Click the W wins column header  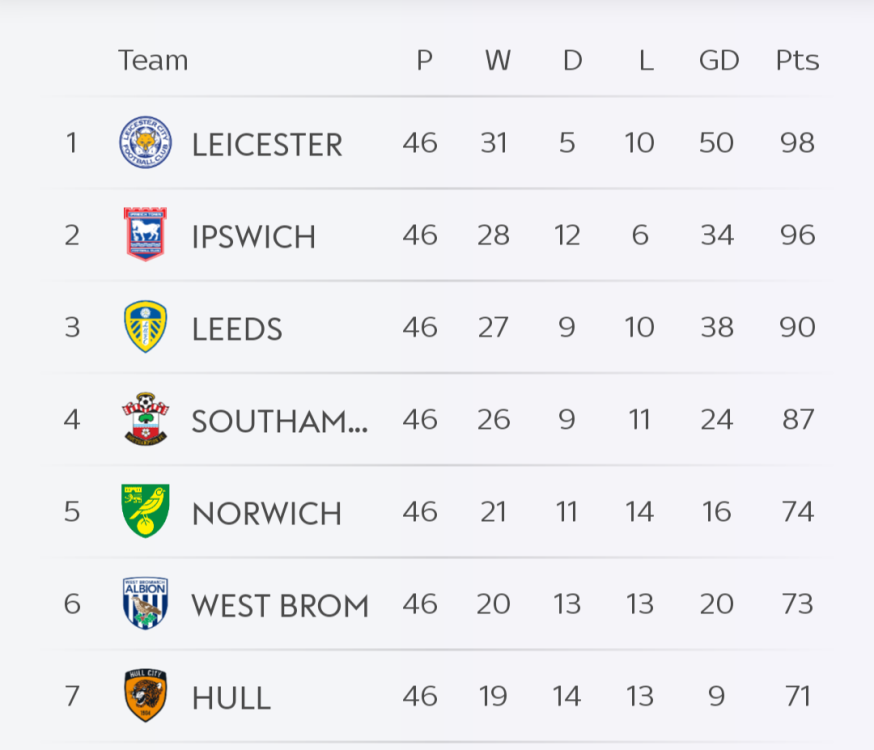pyautogui.click(x=497, y=61)
